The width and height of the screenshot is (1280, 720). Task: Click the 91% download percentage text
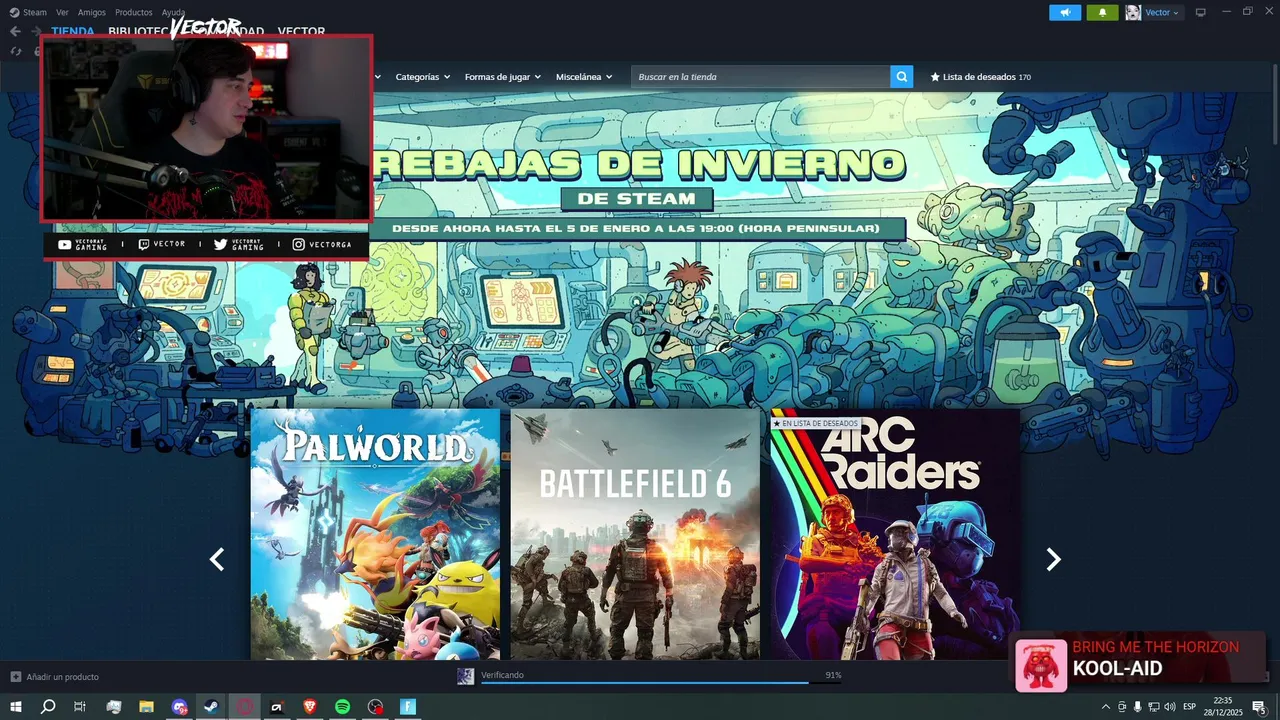click(x=833, y=676)
